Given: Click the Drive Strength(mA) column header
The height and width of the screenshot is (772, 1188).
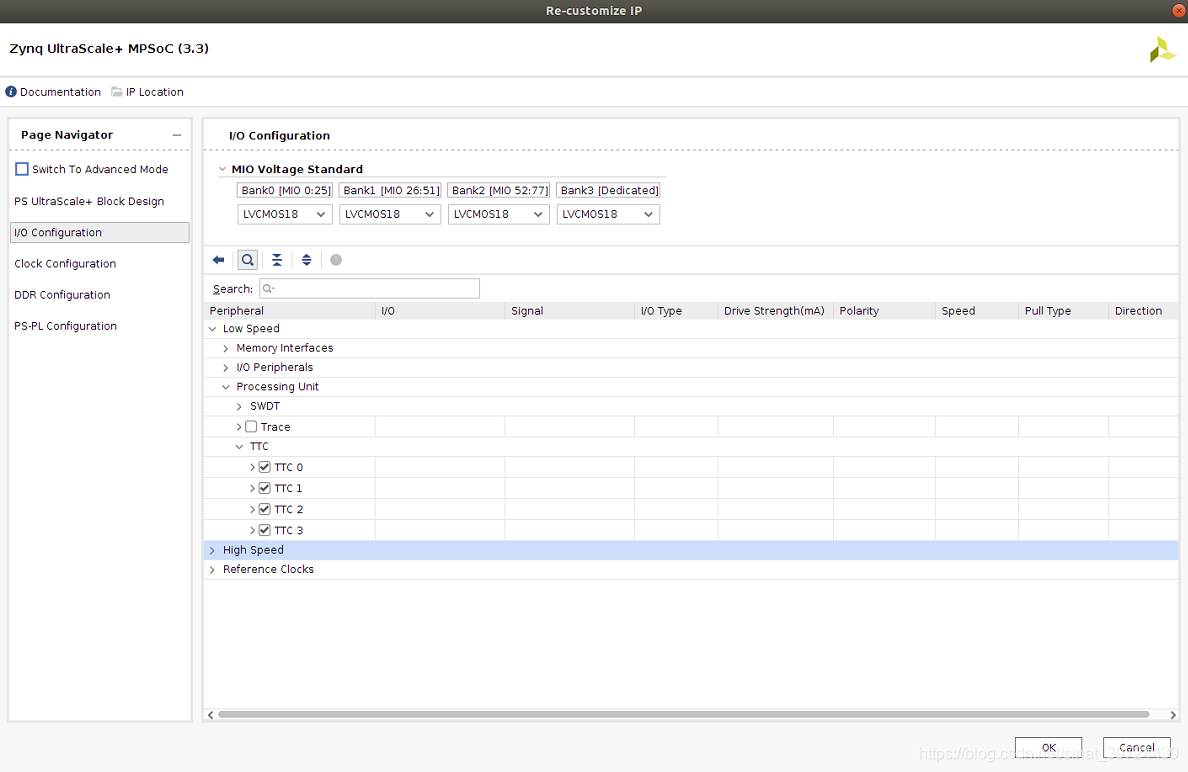Looking at the screenshot, I should [776, 311].
